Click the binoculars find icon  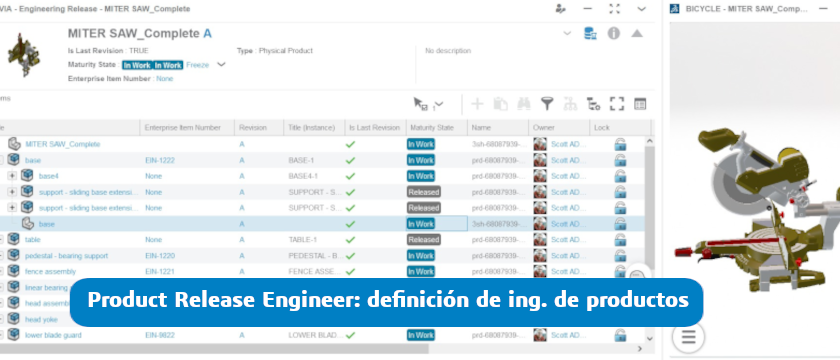(x=523, y=104)
